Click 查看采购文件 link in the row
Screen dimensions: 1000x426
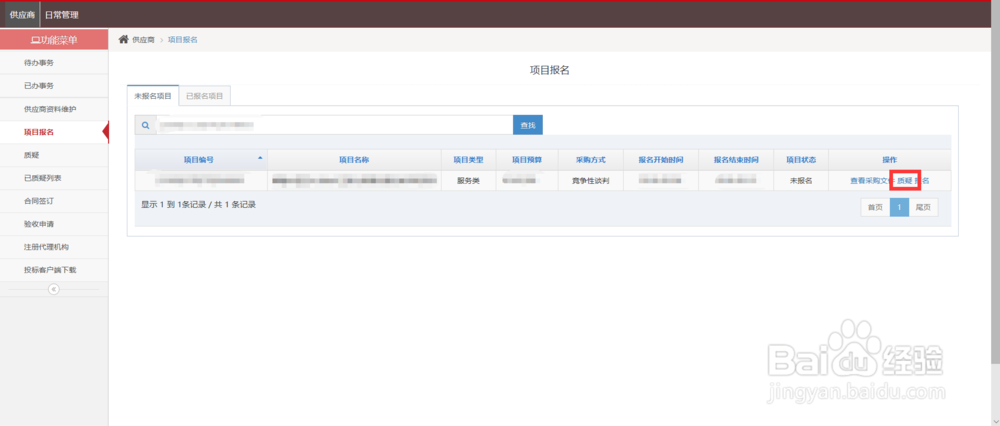point(872,181)
